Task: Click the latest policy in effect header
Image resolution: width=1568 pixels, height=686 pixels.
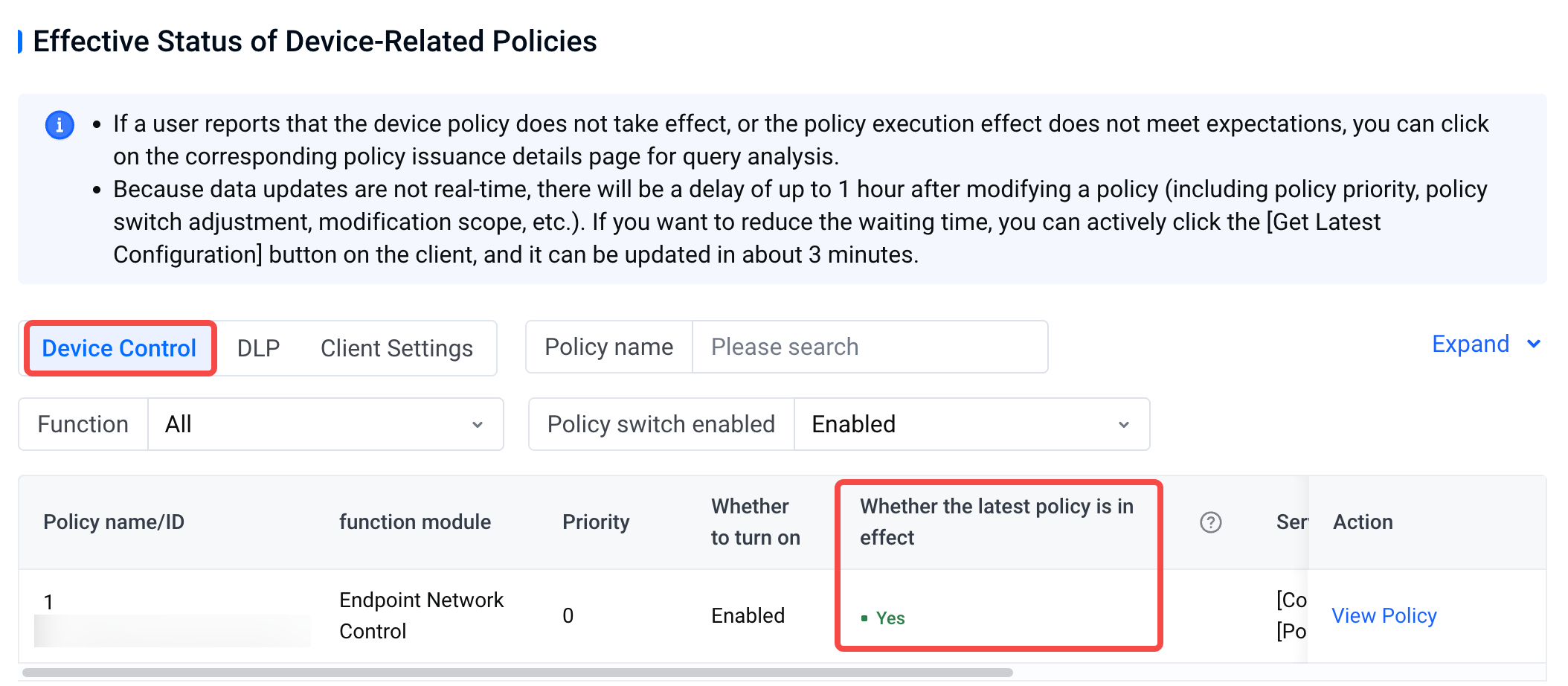Action: pos(996,522)
